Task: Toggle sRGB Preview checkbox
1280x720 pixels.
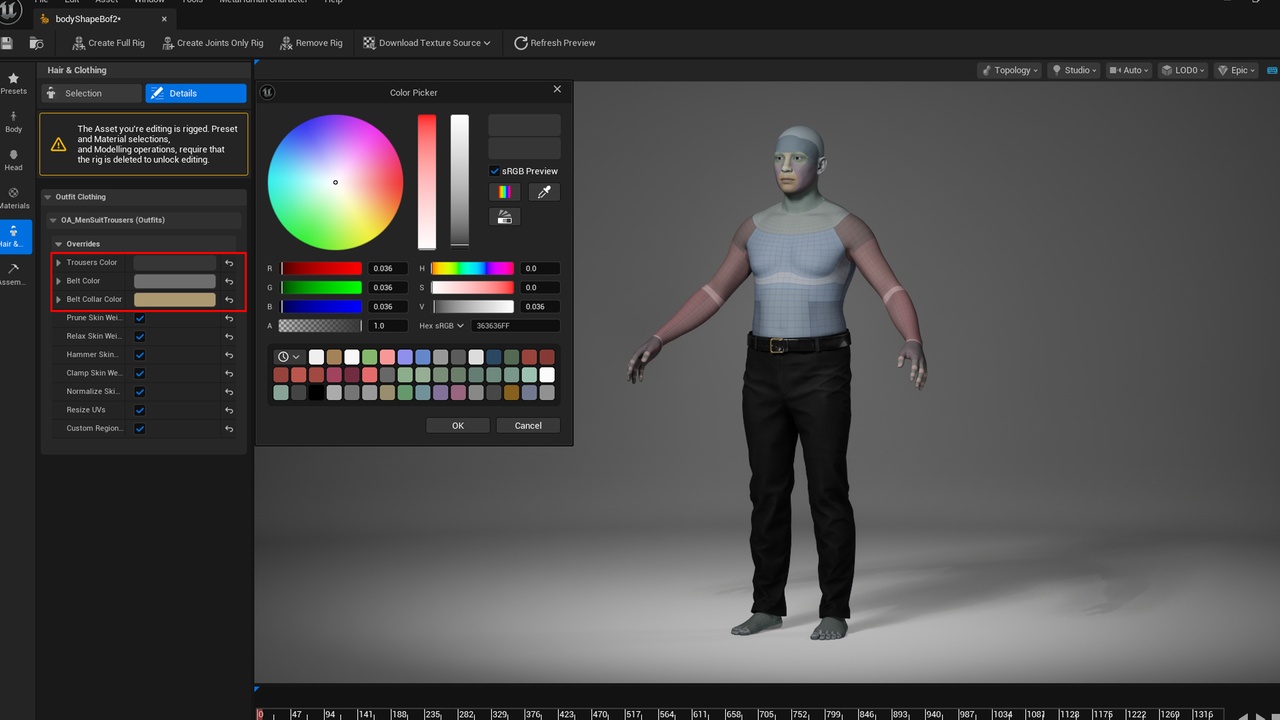Action: [494, 171]
